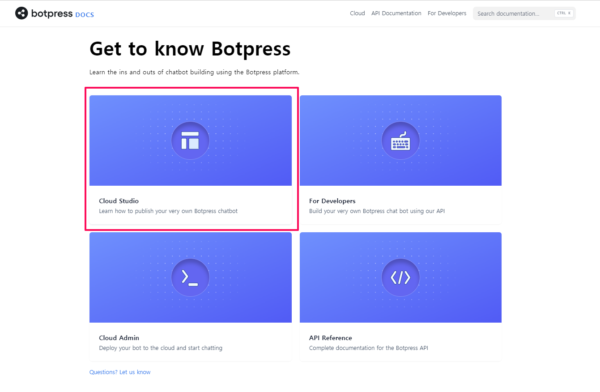The height and width of the screenshot is (392, 600).
Task: Click the For Developers keyboard icon
Action: tap(400, 140)
